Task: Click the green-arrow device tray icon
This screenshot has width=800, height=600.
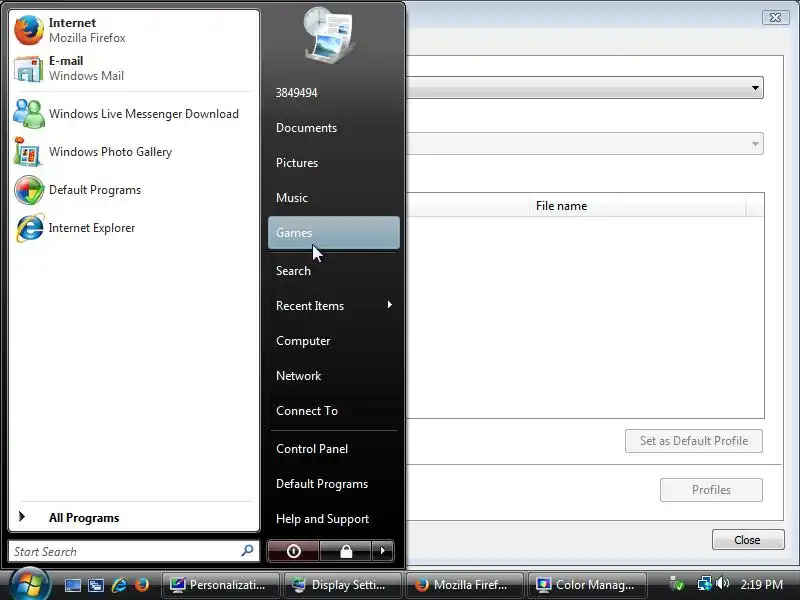Action: click(x=677, y=584)
